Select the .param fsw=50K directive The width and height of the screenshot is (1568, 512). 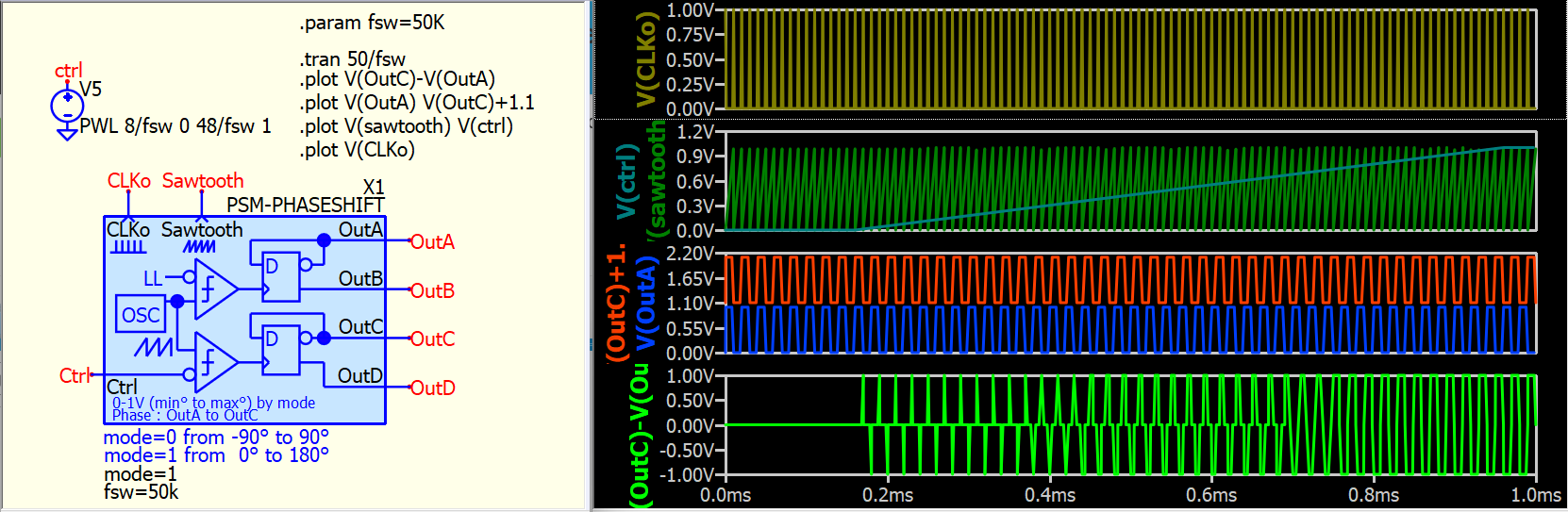click(x=372, y=23)
